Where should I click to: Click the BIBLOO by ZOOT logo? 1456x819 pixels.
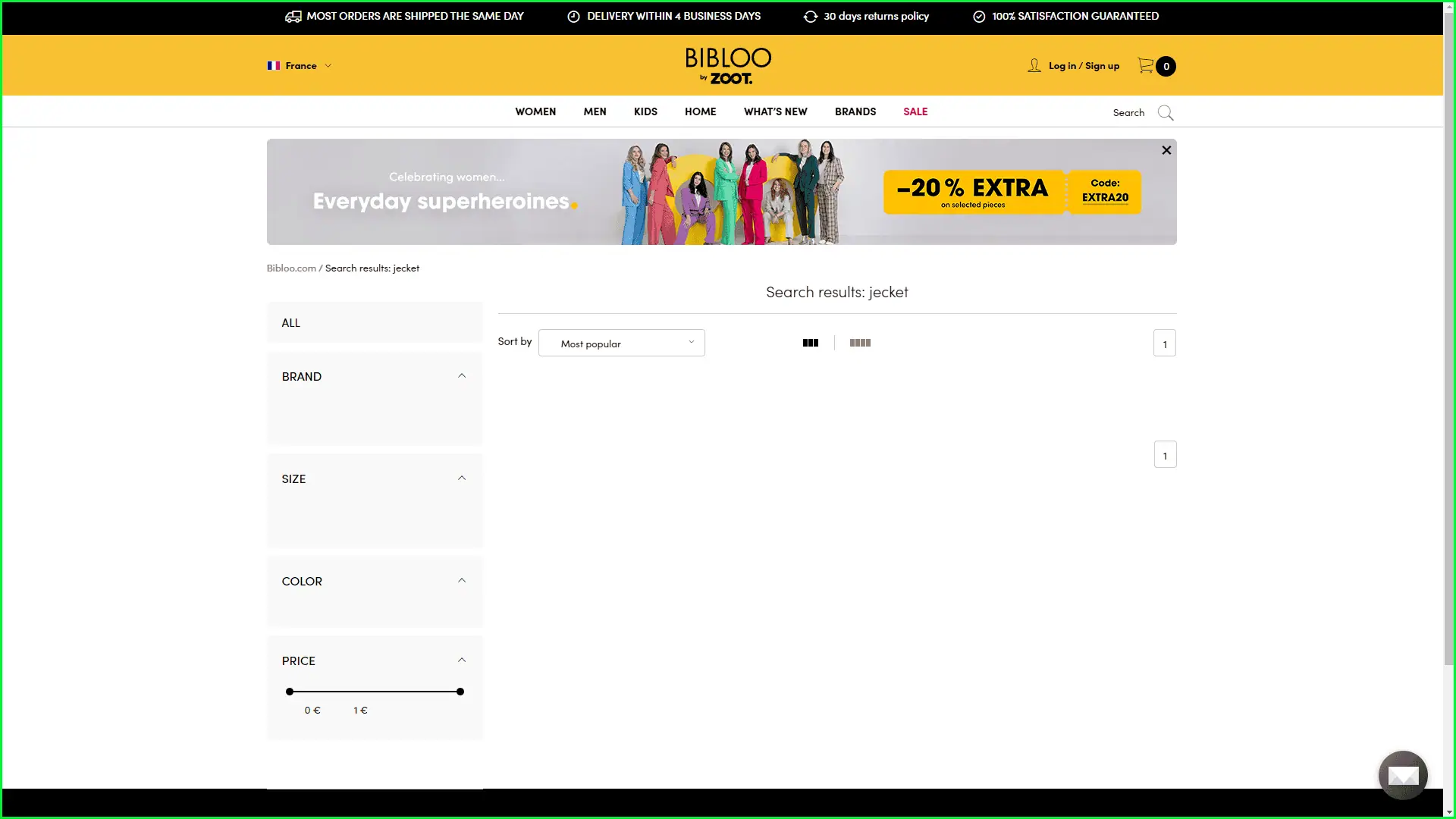click(x=728, y=66)
